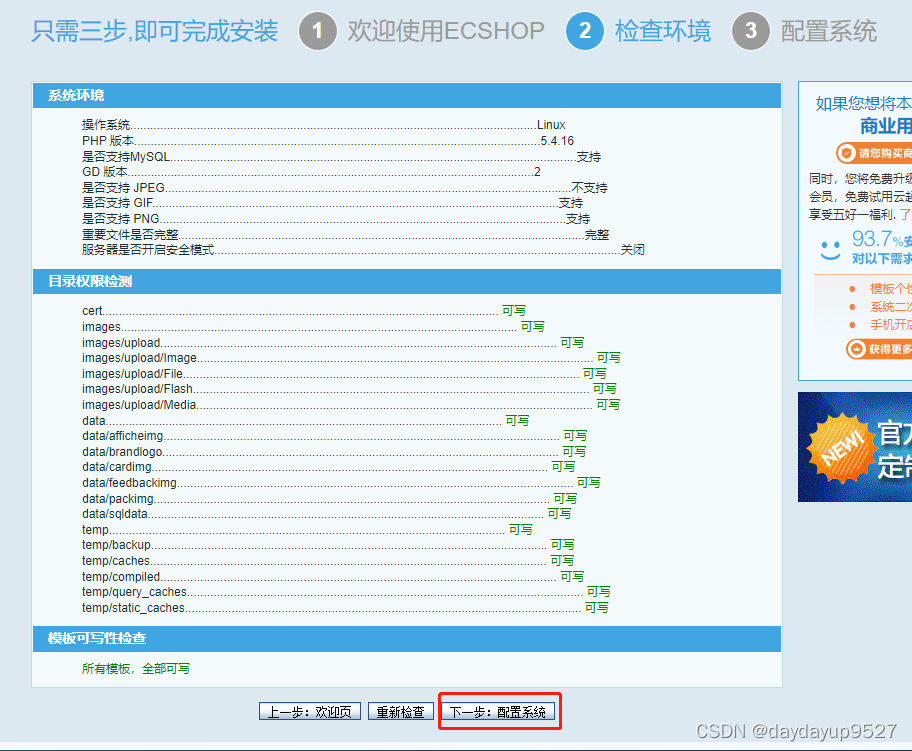Select step 1 circle icon
Viewport: 912px width, 751px height.
coord(318,31)
